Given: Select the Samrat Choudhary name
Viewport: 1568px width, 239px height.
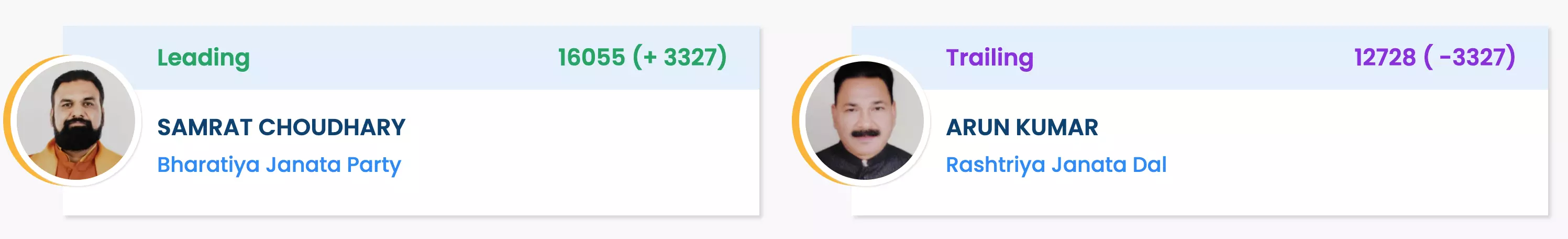Looking at the screenshot, I should coord(281,127).
